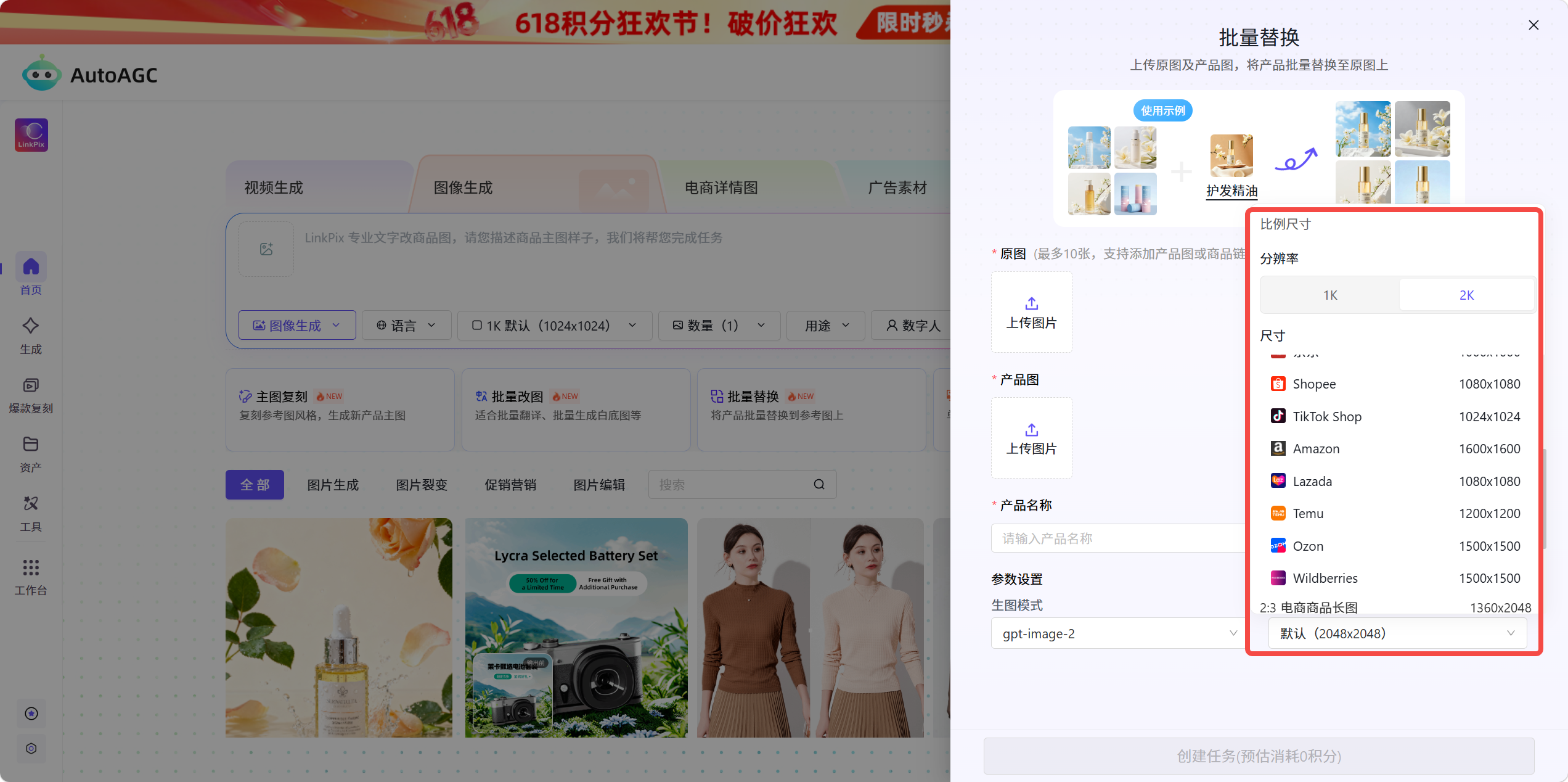Image resolution: width=1568 pixels, height=782 pixels.
Task: Open the 图像生成 mode dropdown
Action: pyautogui.click(x=297, y=325)
